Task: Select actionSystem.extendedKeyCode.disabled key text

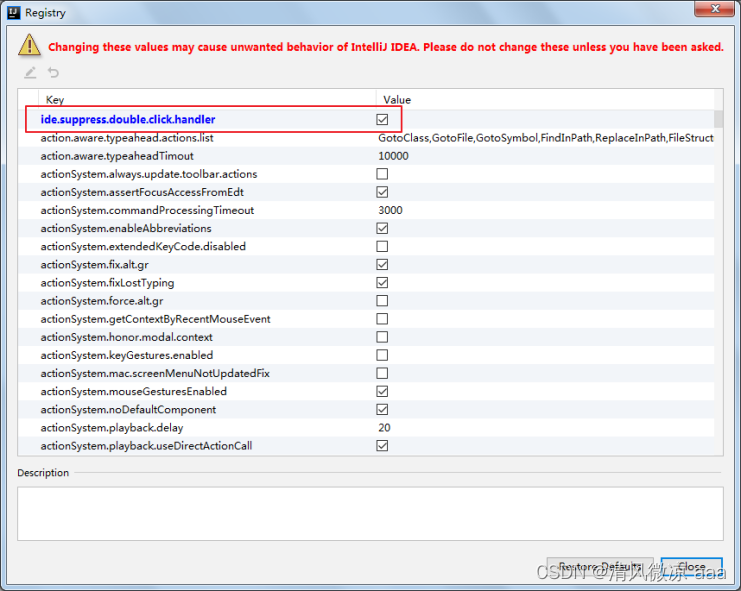Action: pos(143,247)
